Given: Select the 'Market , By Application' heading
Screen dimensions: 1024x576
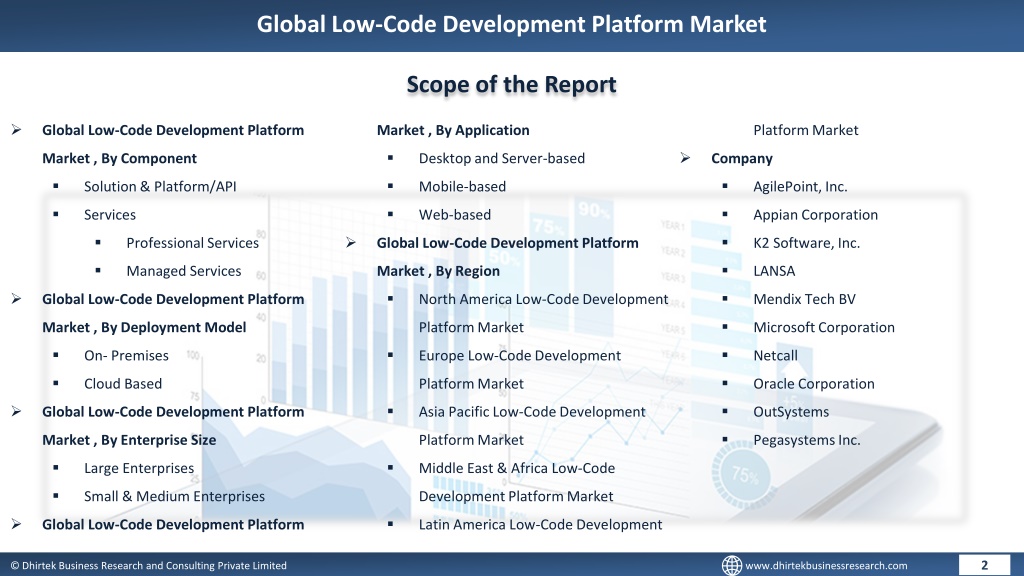Looking at the screenshot, I should click(453, 130).
